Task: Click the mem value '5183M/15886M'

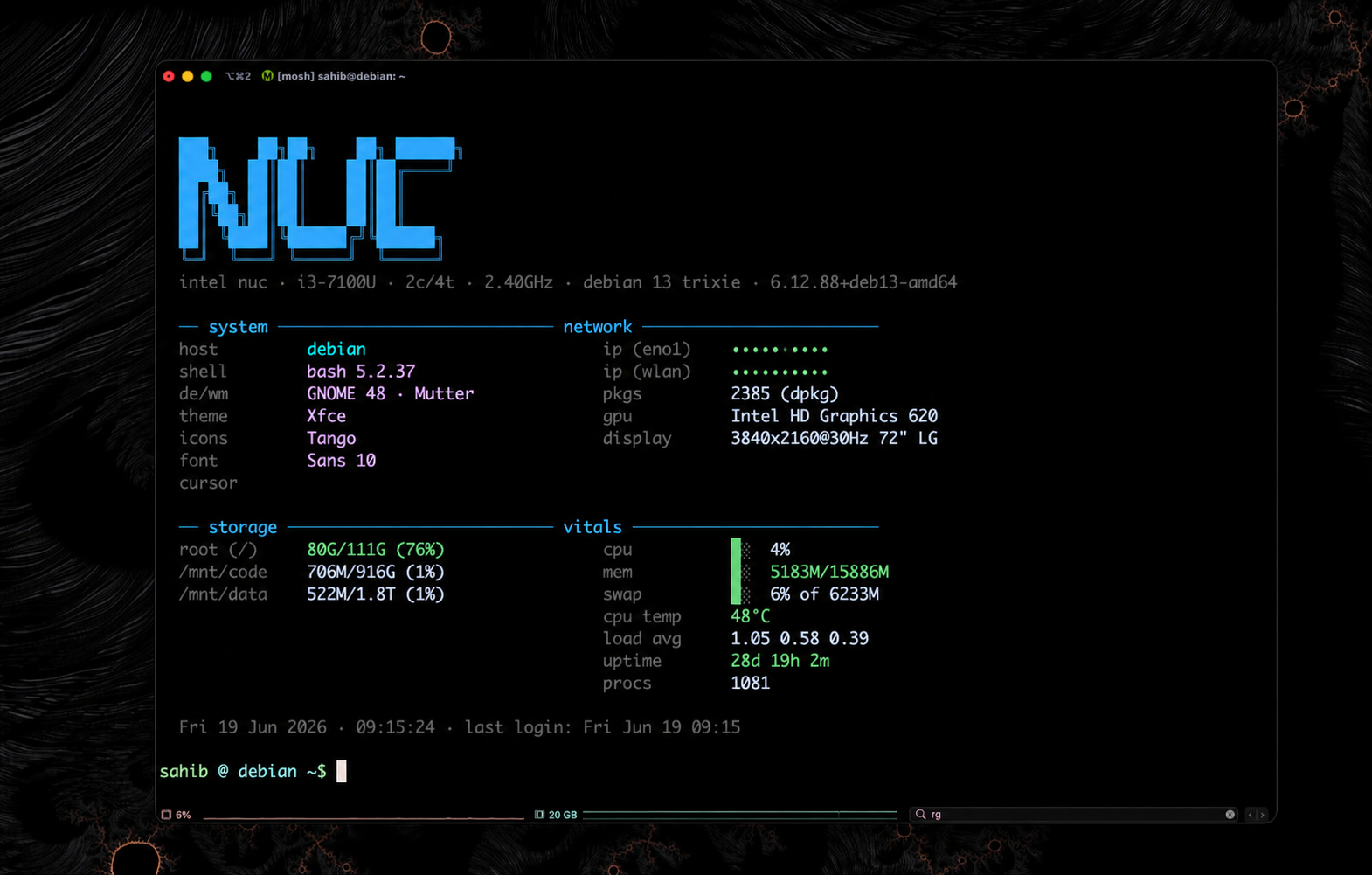Action: [x=829, y=572]
